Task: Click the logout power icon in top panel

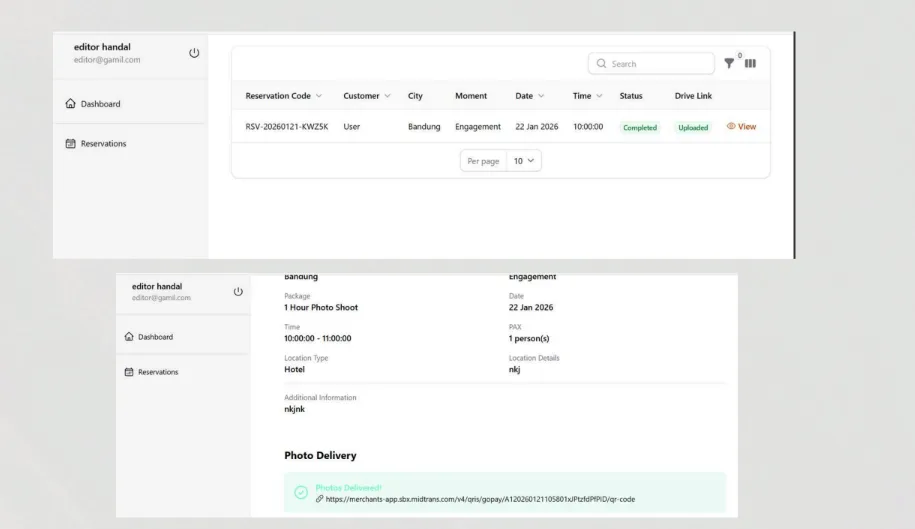Action: [x=194, y=53]
